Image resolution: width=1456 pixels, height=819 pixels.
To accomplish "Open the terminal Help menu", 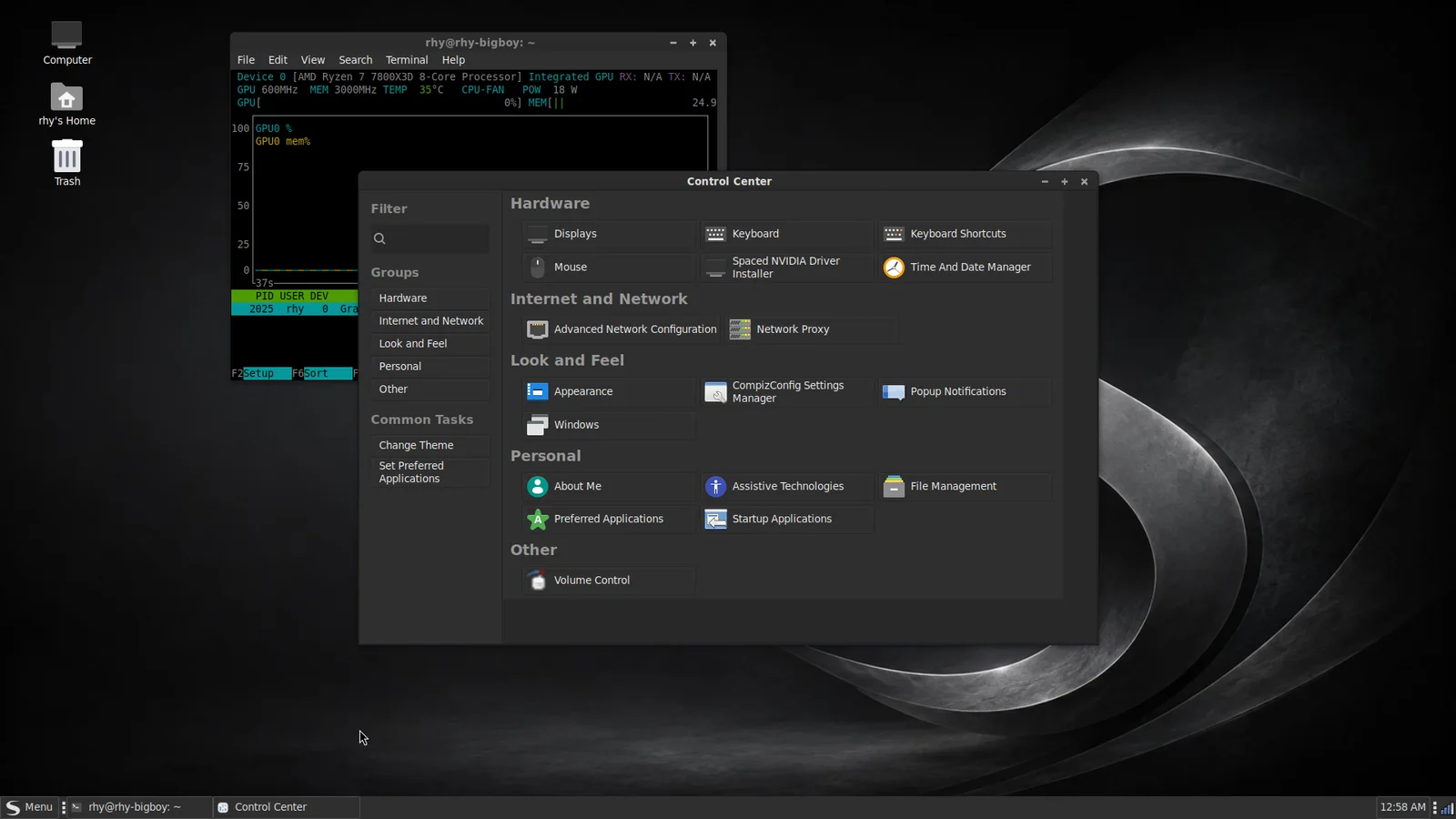I will click(453, 60).
